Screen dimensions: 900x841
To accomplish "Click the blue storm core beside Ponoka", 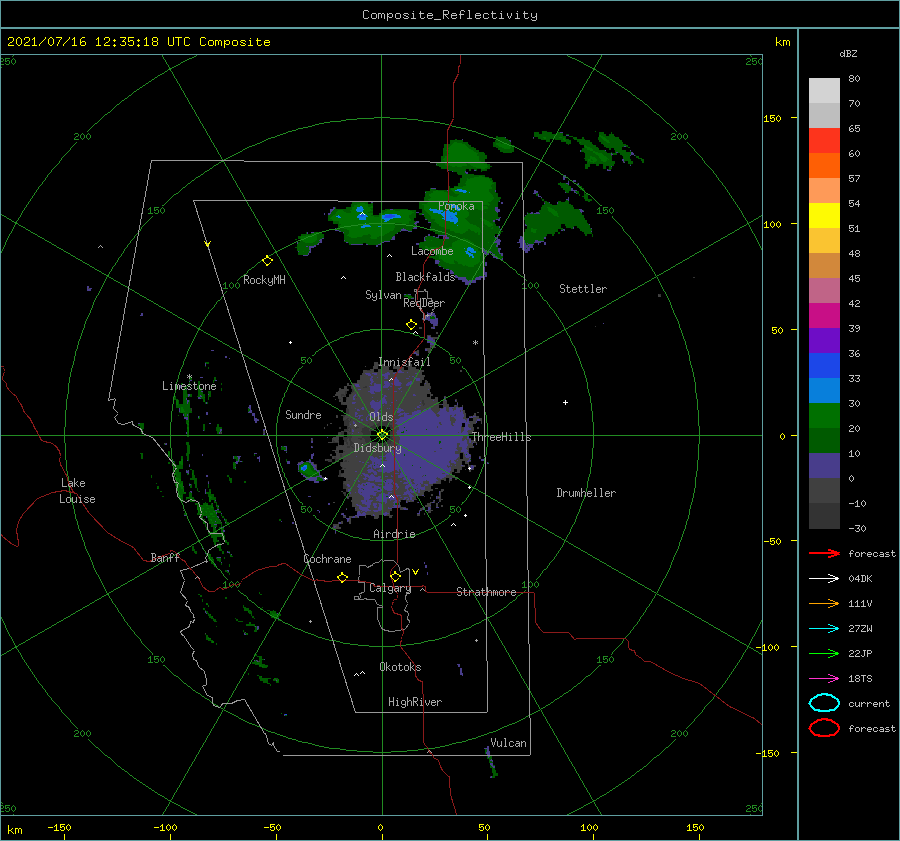I will click(x=449, y=217).
